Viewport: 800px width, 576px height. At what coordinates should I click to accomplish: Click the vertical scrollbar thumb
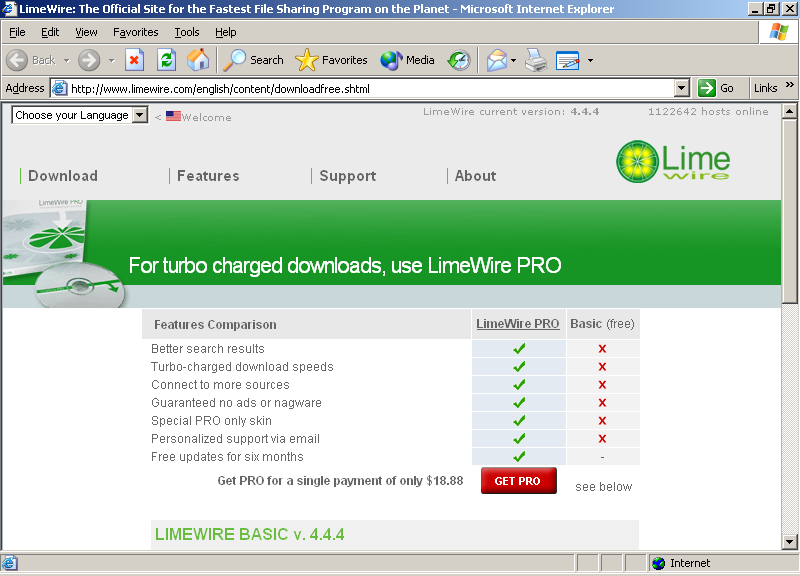pos(789,211)
